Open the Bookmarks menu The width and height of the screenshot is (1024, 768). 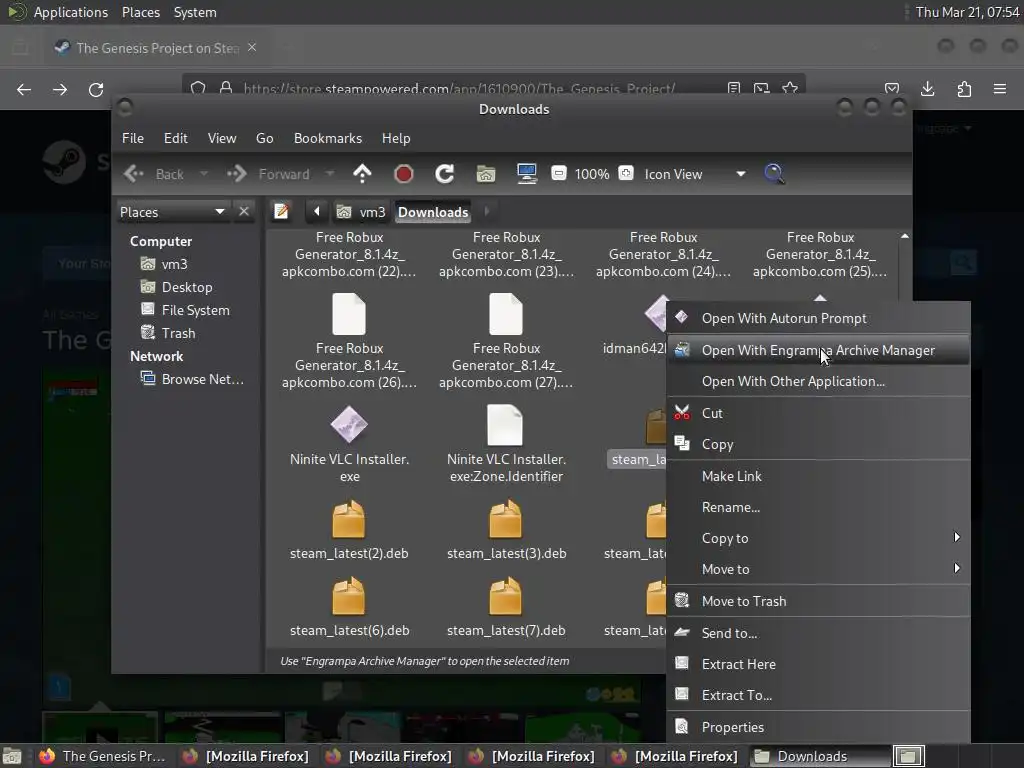328,138
